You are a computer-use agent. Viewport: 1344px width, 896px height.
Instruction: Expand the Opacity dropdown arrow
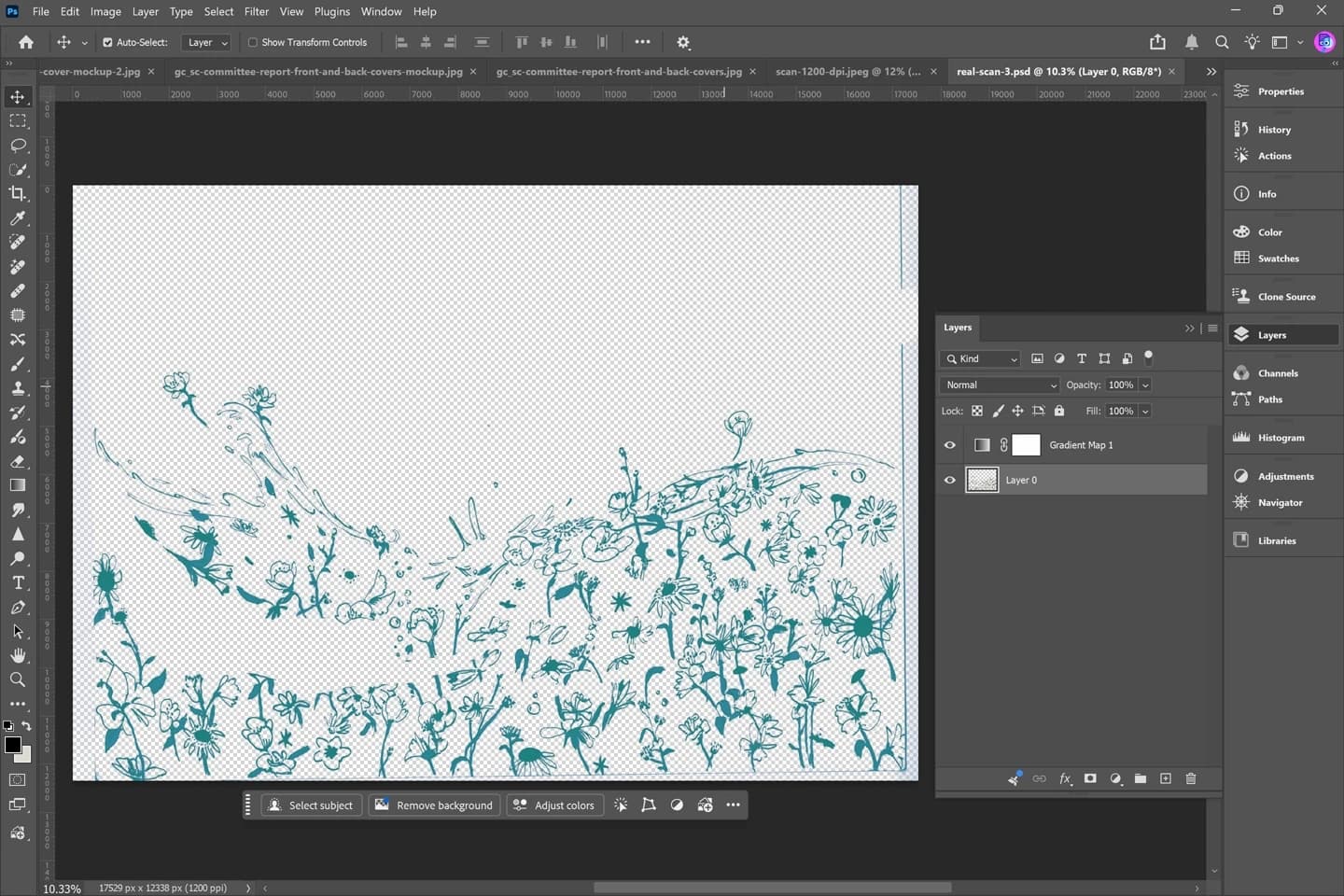coord(1145,385)
